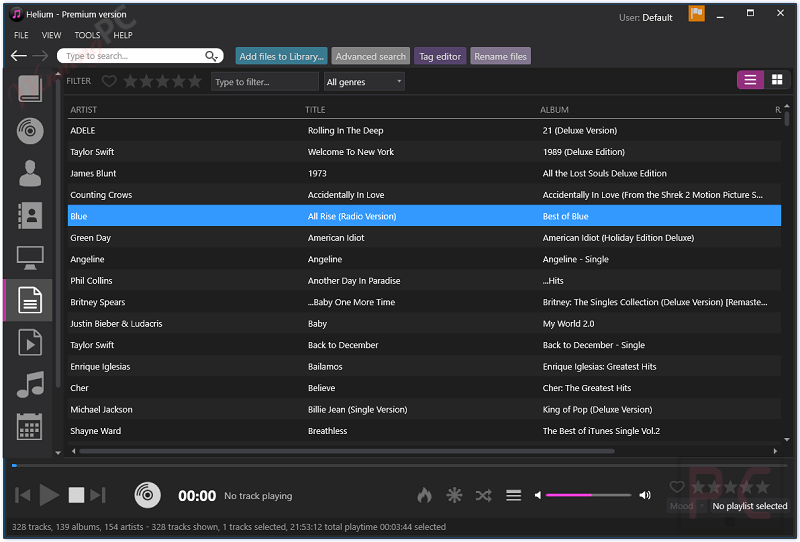800x542 pixels.
Task: Mute using the left speaker icon
Action: (x=538, y=495)
